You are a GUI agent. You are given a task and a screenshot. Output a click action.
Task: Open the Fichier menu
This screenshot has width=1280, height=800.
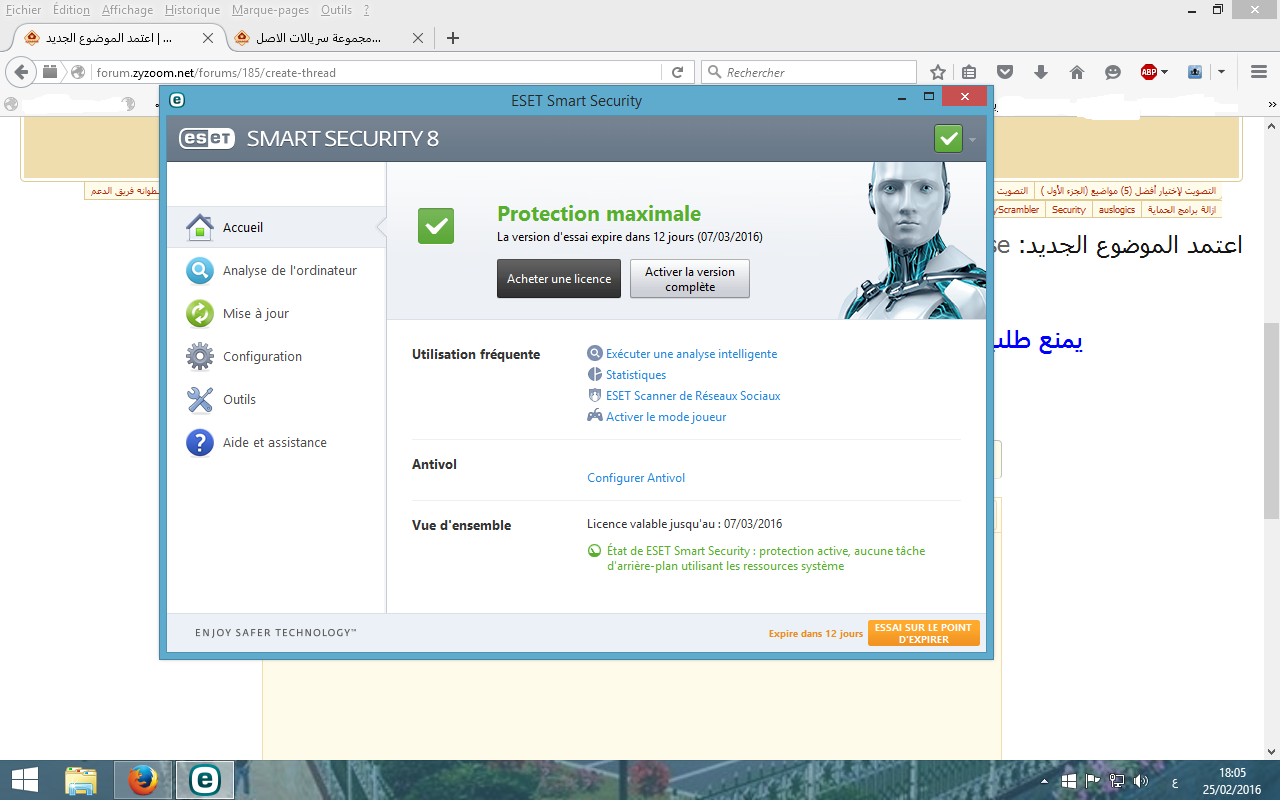[x=24, y=10]
